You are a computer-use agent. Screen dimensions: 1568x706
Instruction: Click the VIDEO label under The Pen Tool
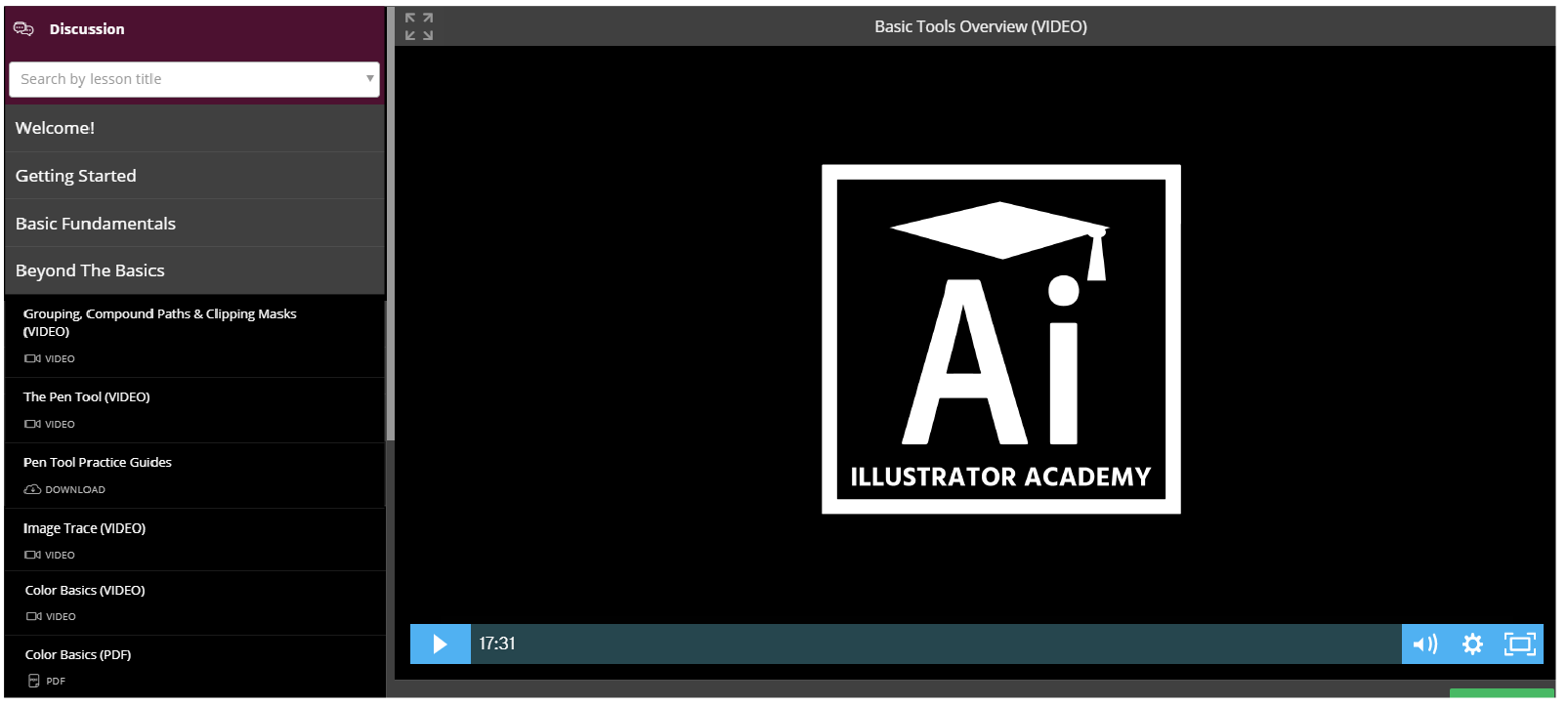click(60, 424)
